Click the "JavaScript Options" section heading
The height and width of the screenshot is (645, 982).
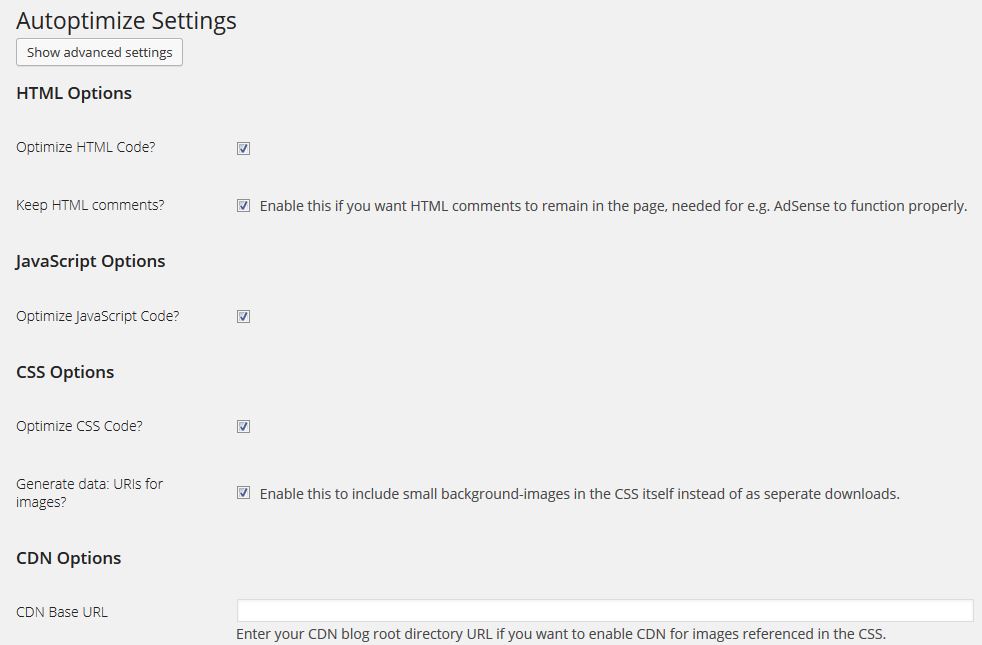[90, 261]
